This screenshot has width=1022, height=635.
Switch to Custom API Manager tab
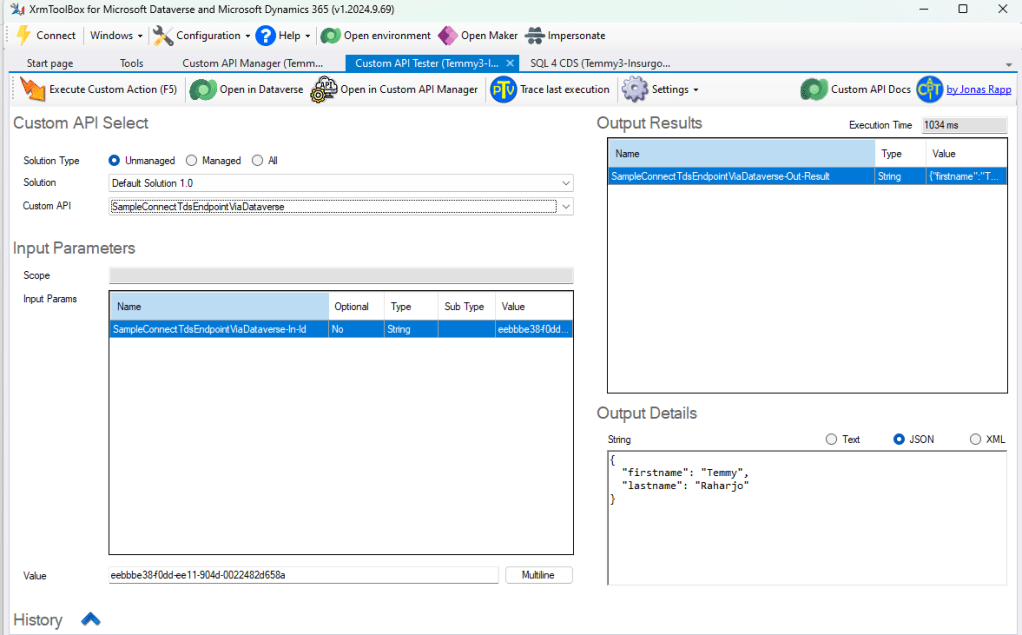(252, 63)
